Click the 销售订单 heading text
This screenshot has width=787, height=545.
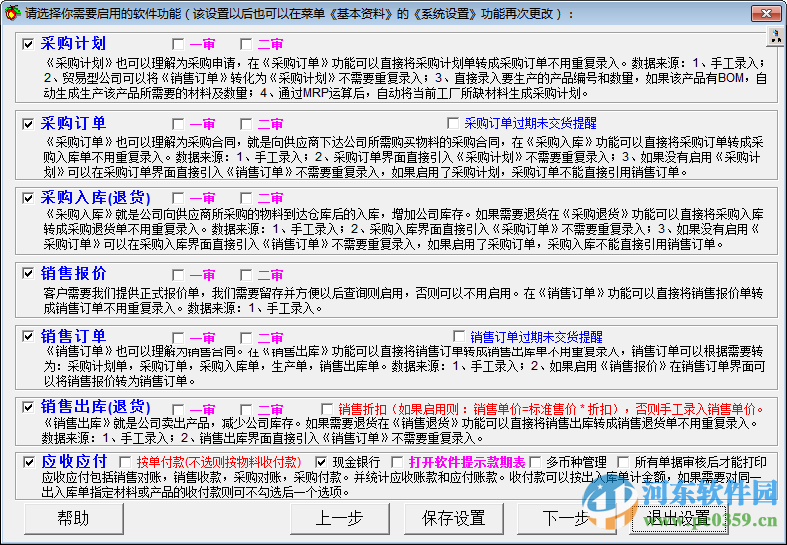(73, 336)
